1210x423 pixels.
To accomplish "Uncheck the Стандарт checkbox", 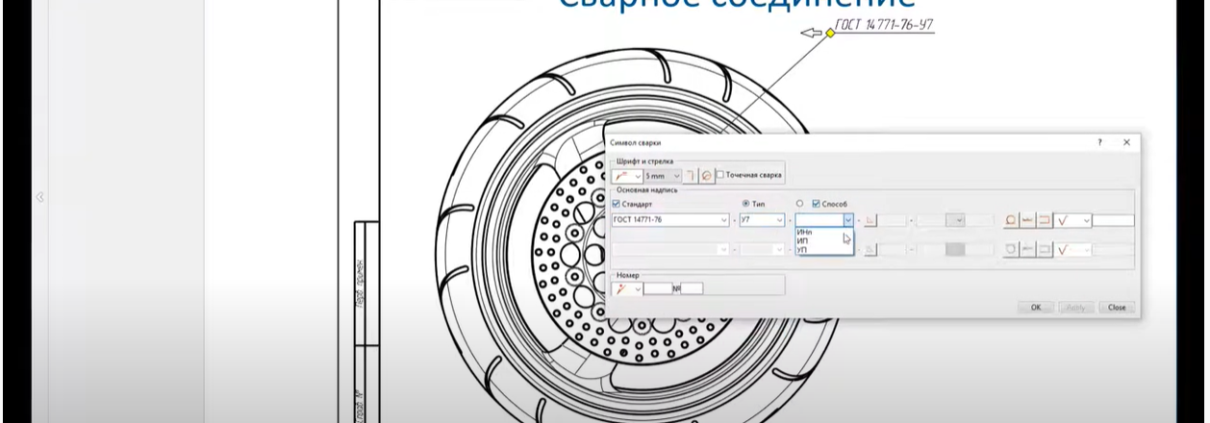I will tap(616, 204).
